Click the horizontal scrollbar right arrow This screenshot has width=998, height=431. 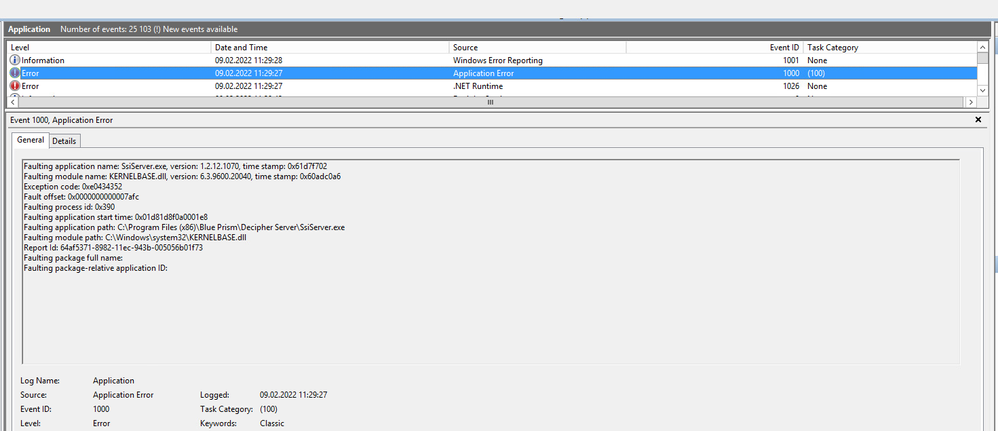(971, 102)
